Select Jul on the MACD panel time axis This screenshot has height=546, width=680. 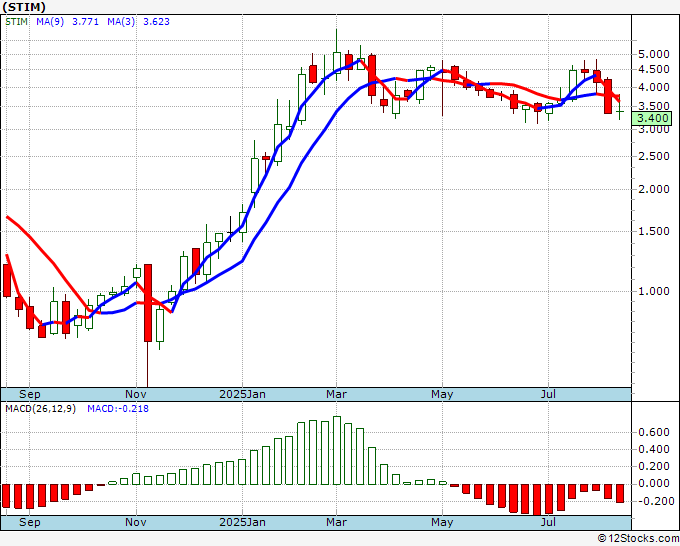(x=549, y=522)
